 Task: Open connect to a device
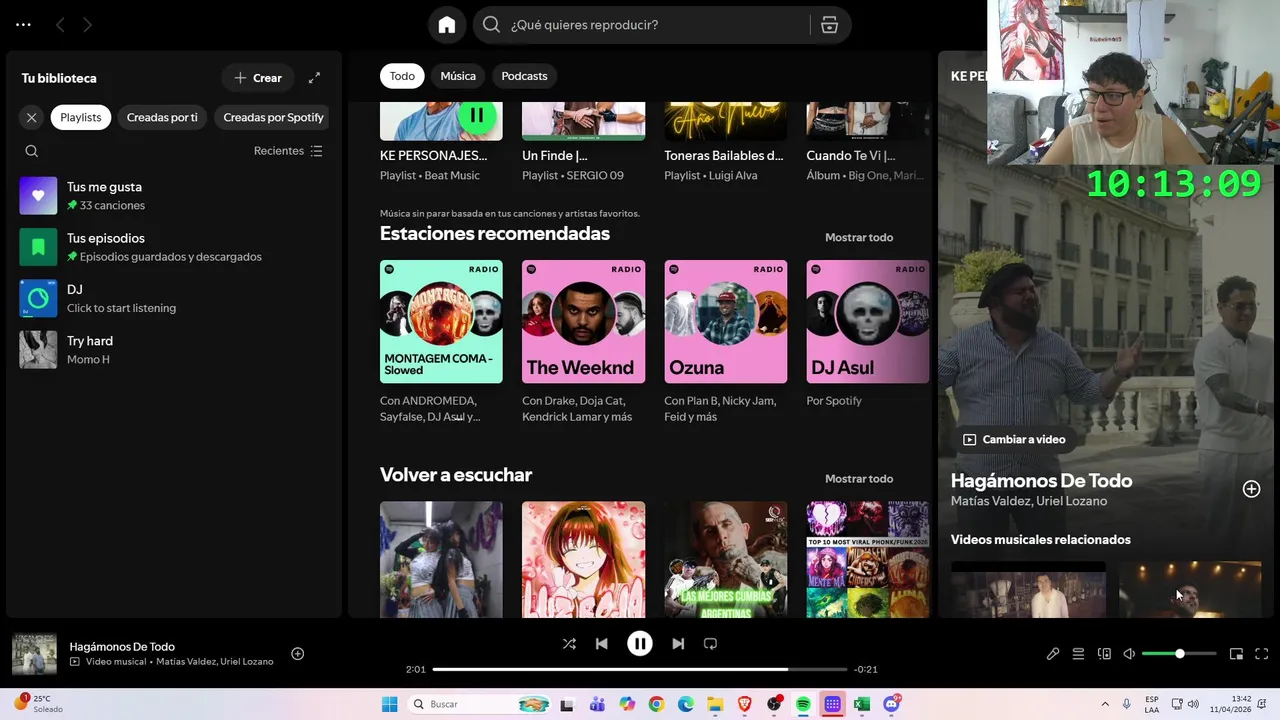tap(1104, 654)
